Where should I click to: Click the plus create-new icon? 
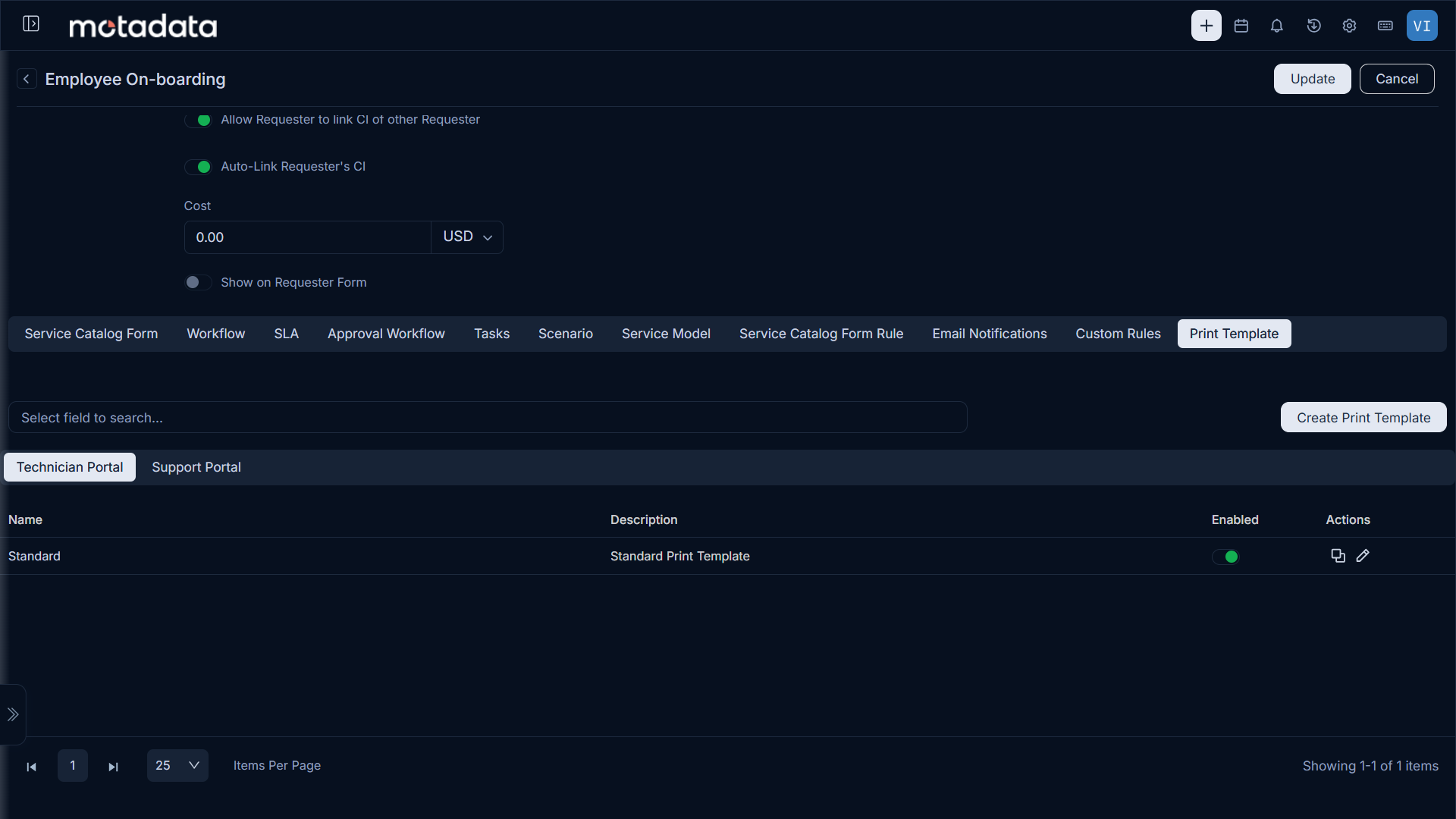tap(1206, 26)
